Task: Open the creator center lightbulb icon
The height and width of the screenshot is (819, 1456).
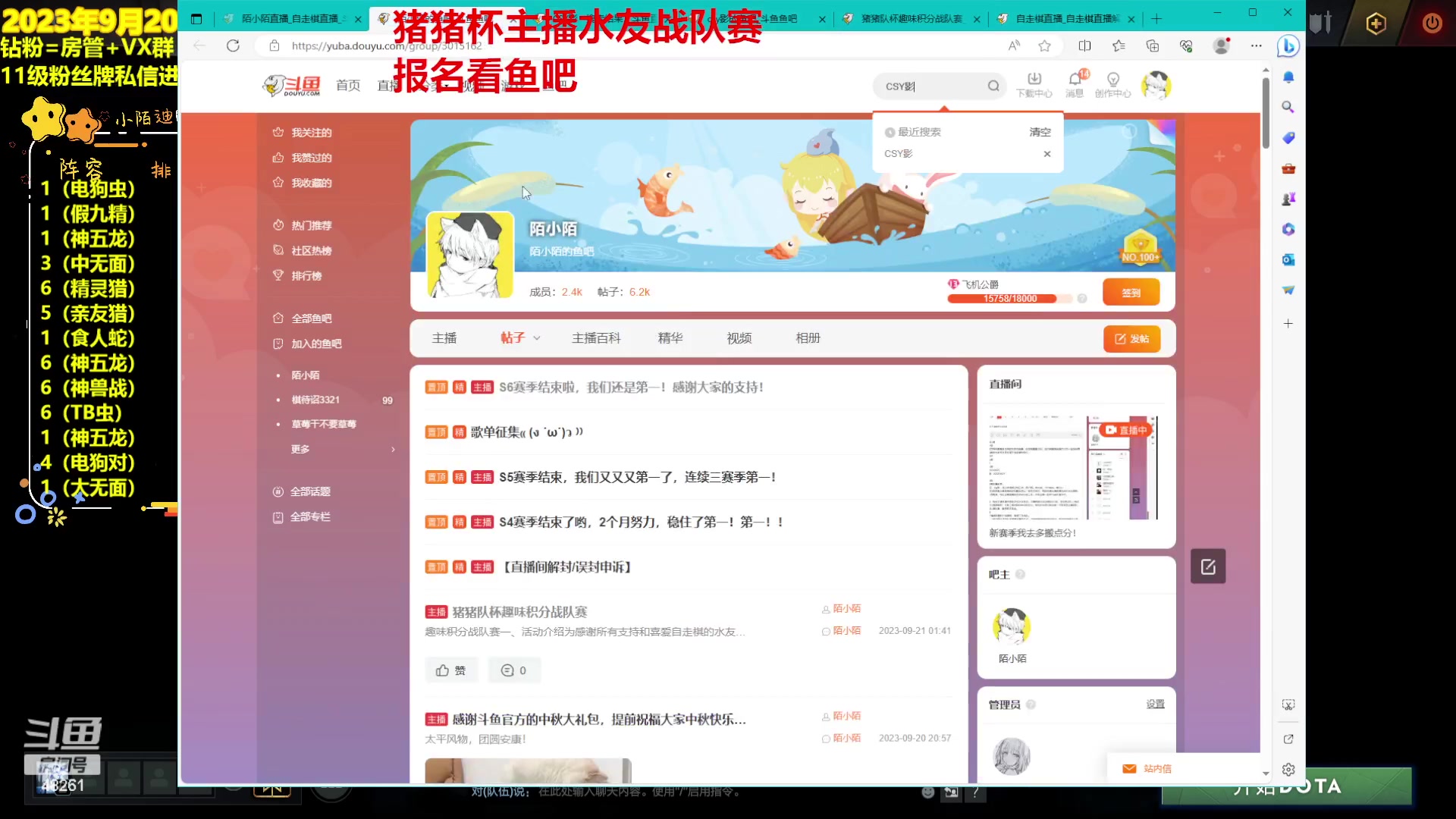Action: pos(1112,85)
